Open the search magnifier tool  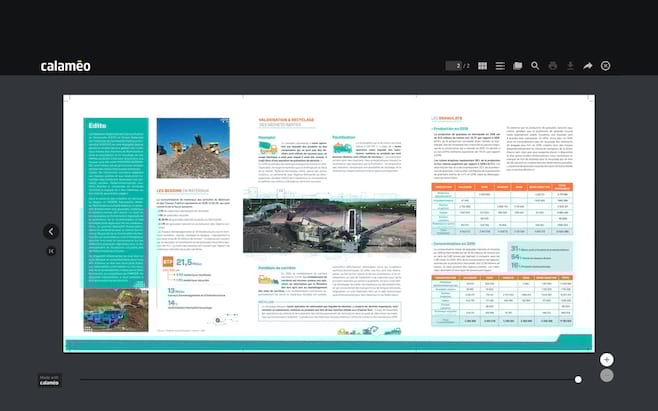tap(535, 65)
